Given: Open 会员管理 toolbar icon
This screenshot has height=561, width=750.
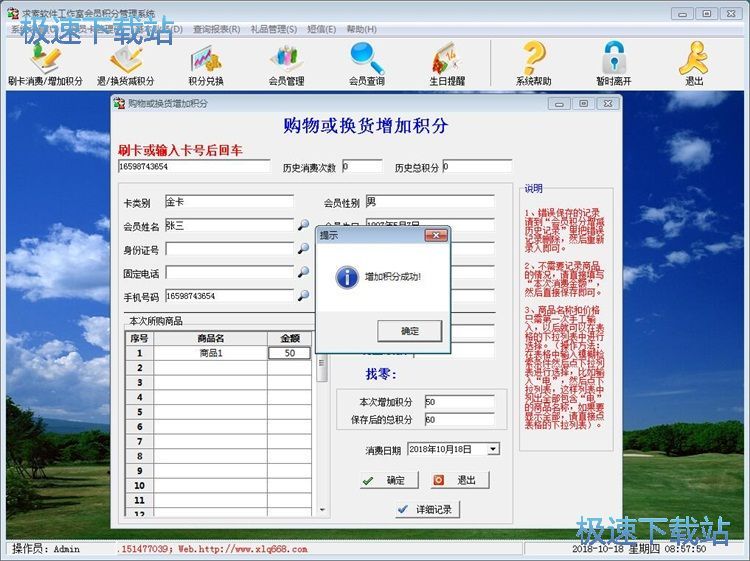Looking at the screenshot, I should point(286,65).
